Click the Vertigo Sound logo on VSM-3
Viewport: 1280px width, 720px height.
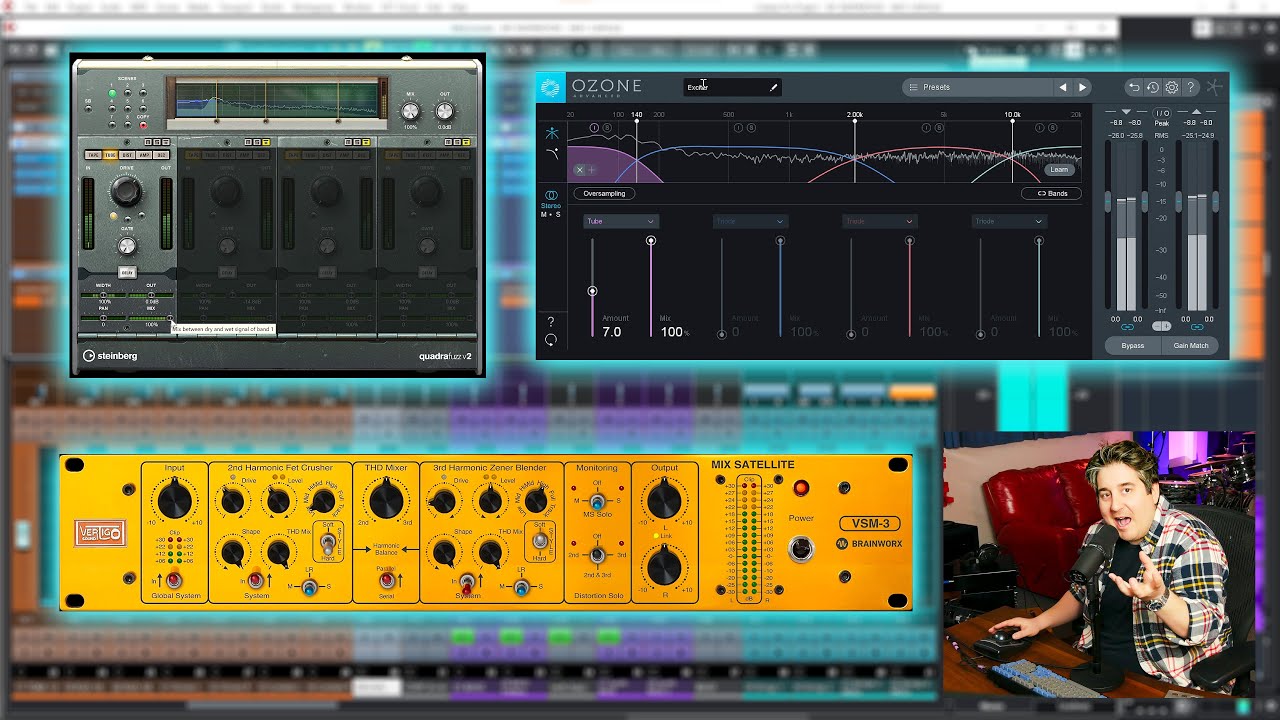[x=100, y=534]
